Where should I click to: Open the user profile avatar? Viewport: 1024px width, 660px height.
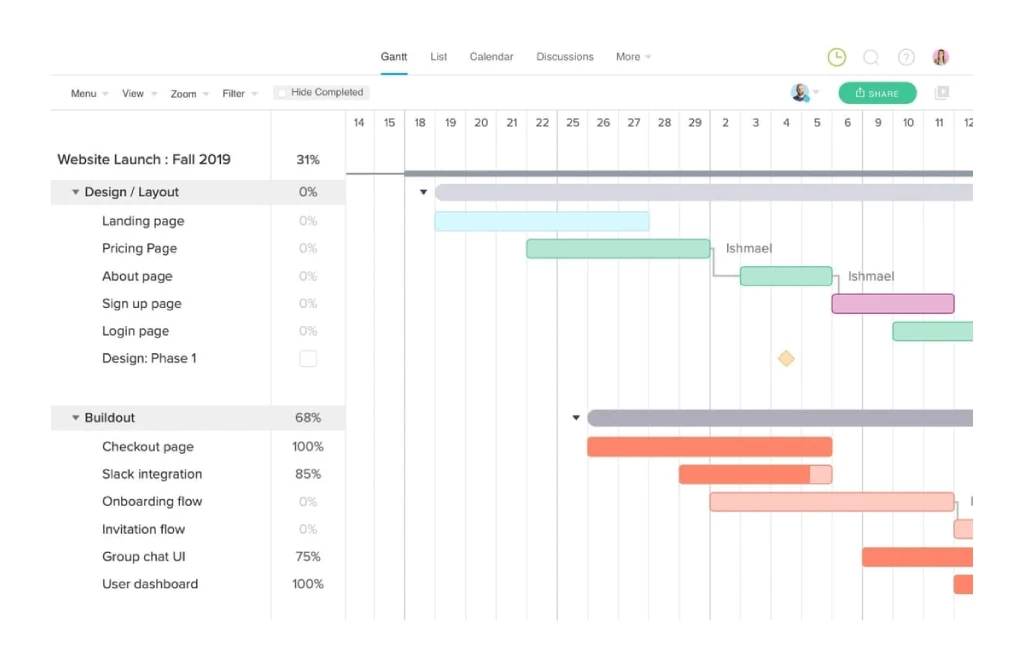(940, 57)
